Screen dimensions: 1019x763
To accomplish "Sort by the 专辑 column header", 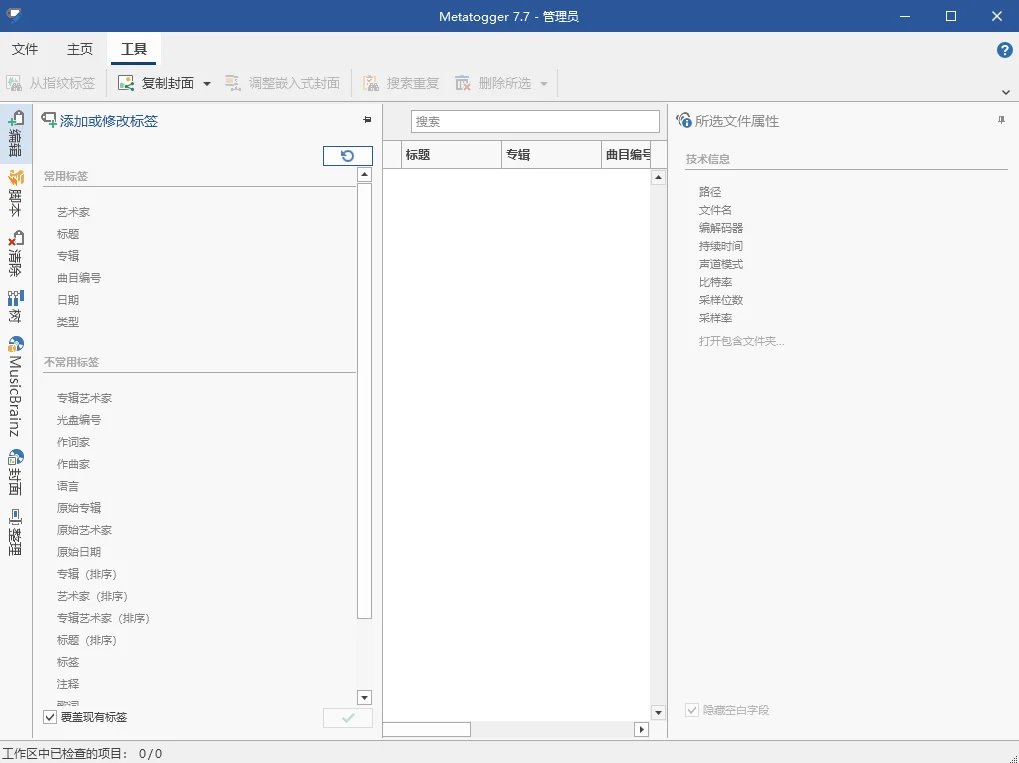I will pos(551,155).
